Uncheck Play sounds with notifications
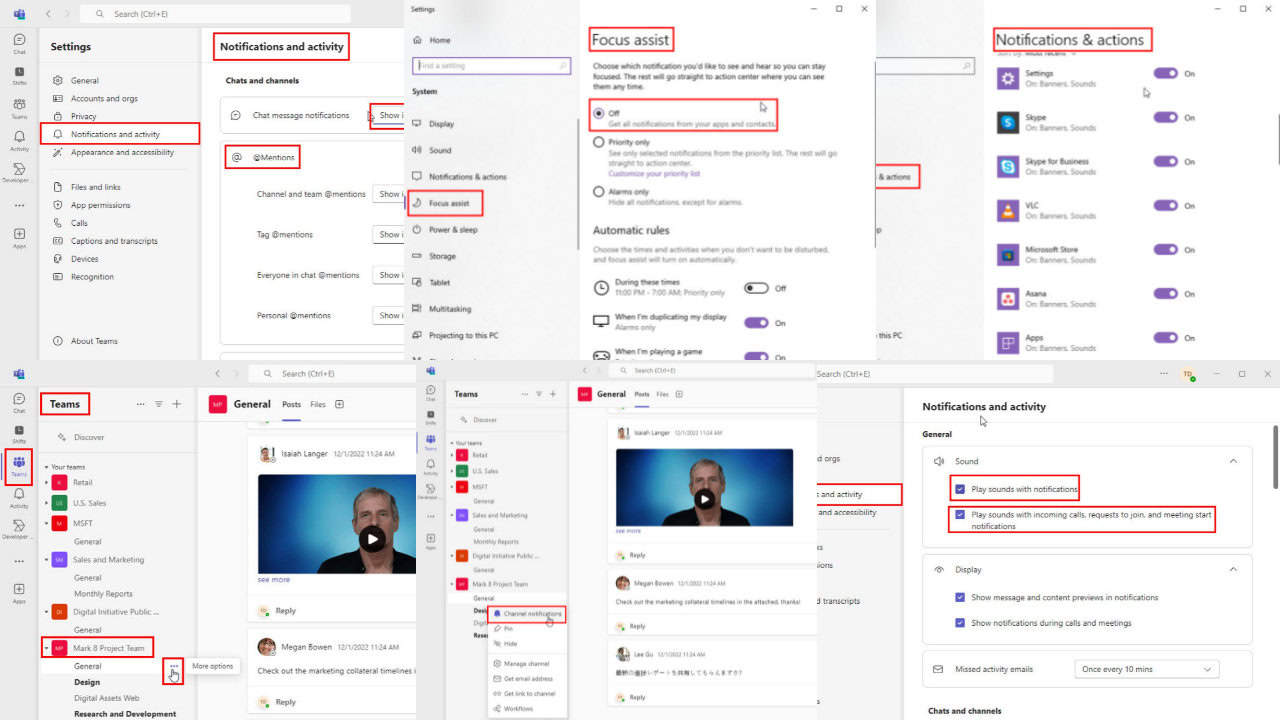The width and height of the screenshot is (1280, 720). 960,489
